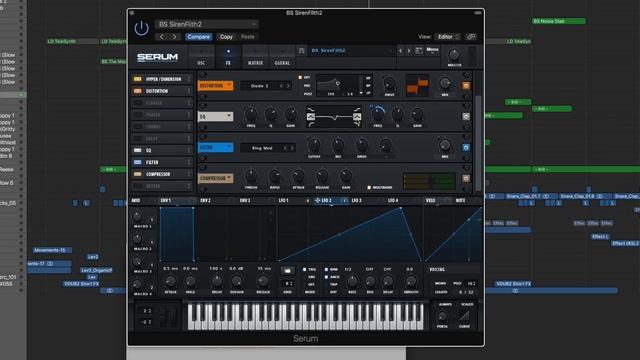Toggle the Distortion module enable button

(x=466, y=86)
